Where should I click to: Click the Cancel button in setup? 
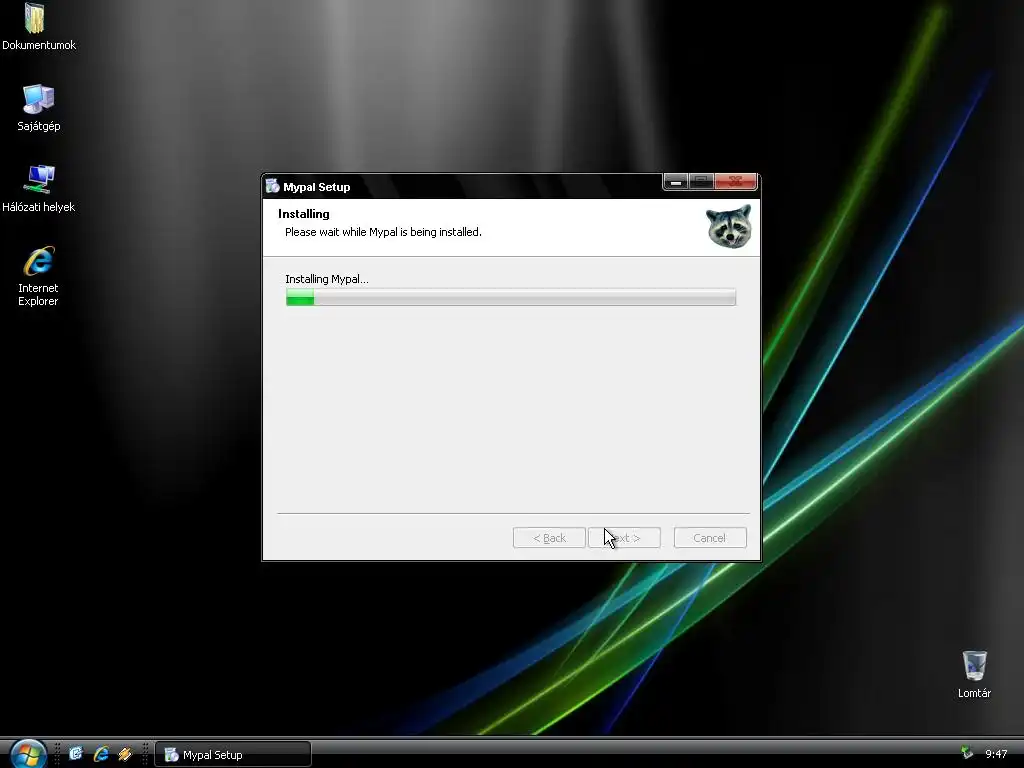(710, 537)
